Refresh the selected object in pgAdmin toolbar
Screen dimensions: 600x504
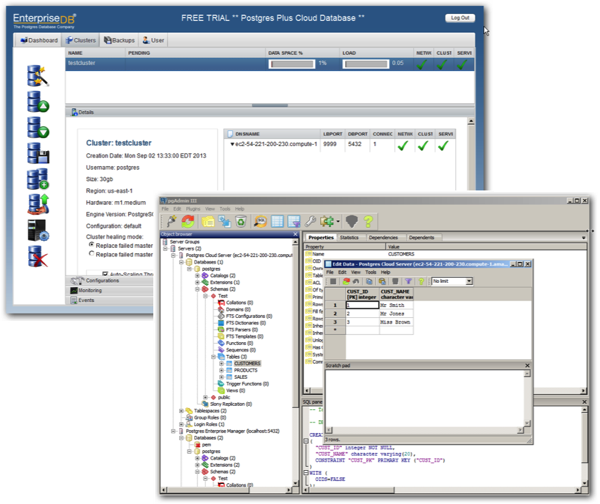coord(188,221)
